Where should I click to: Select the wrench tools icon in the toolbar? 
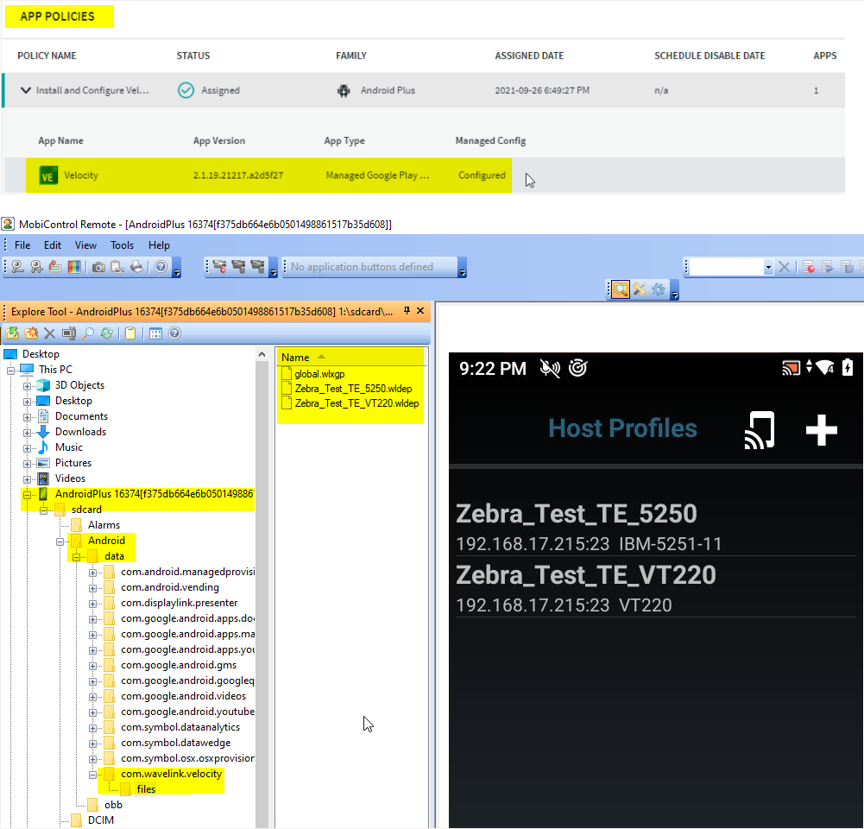(x=640, y=290)
